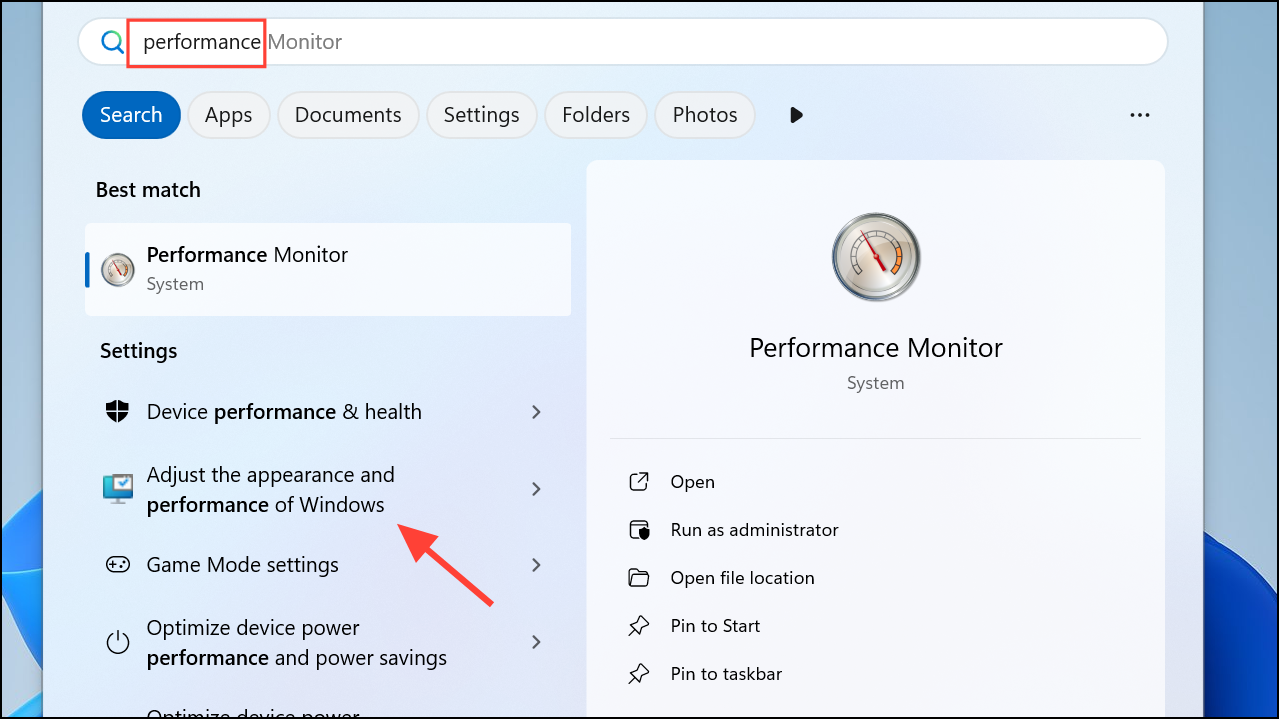Expand Device performance & health chevron
Image resolution: width=1279 pixels, height=719 pixels.
pyautogui.click(x=537, y=412)
